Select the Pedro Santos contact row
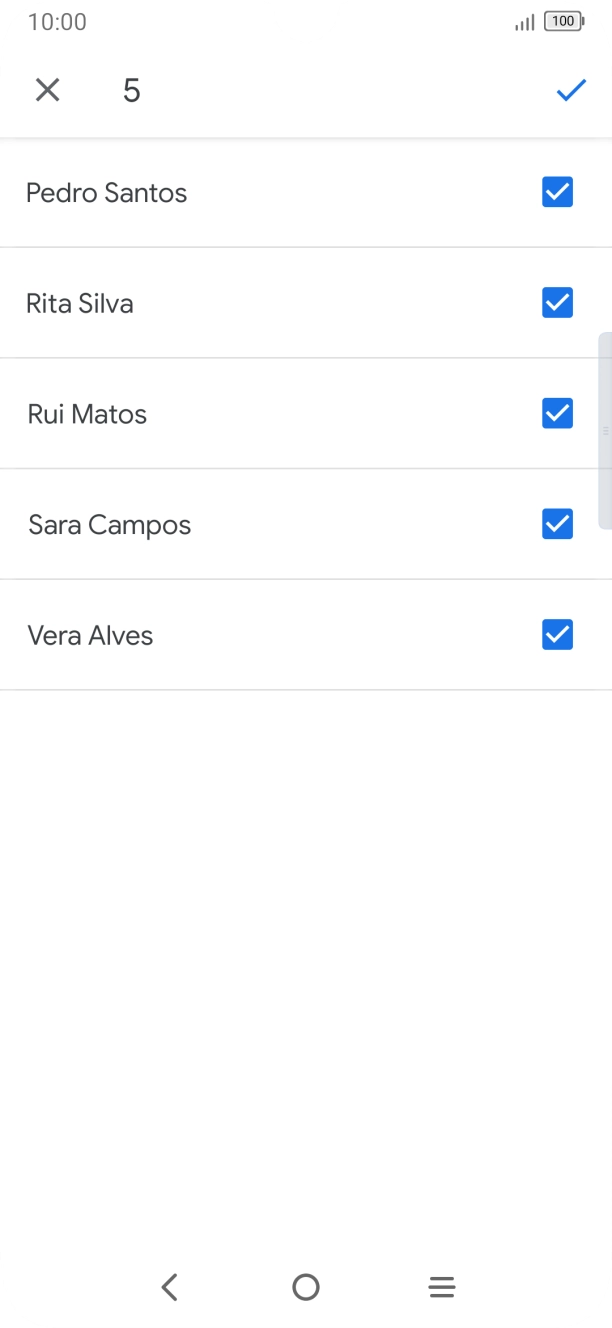The image size is (612, 1328). (x=107, y=193)
